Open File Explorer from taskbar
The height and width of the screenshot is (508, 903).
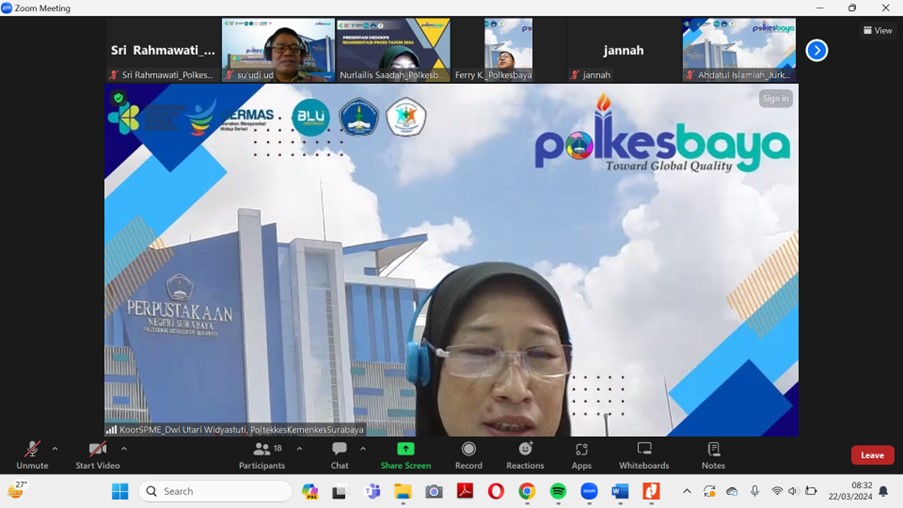pyautogui.click(x=403, y=491)
